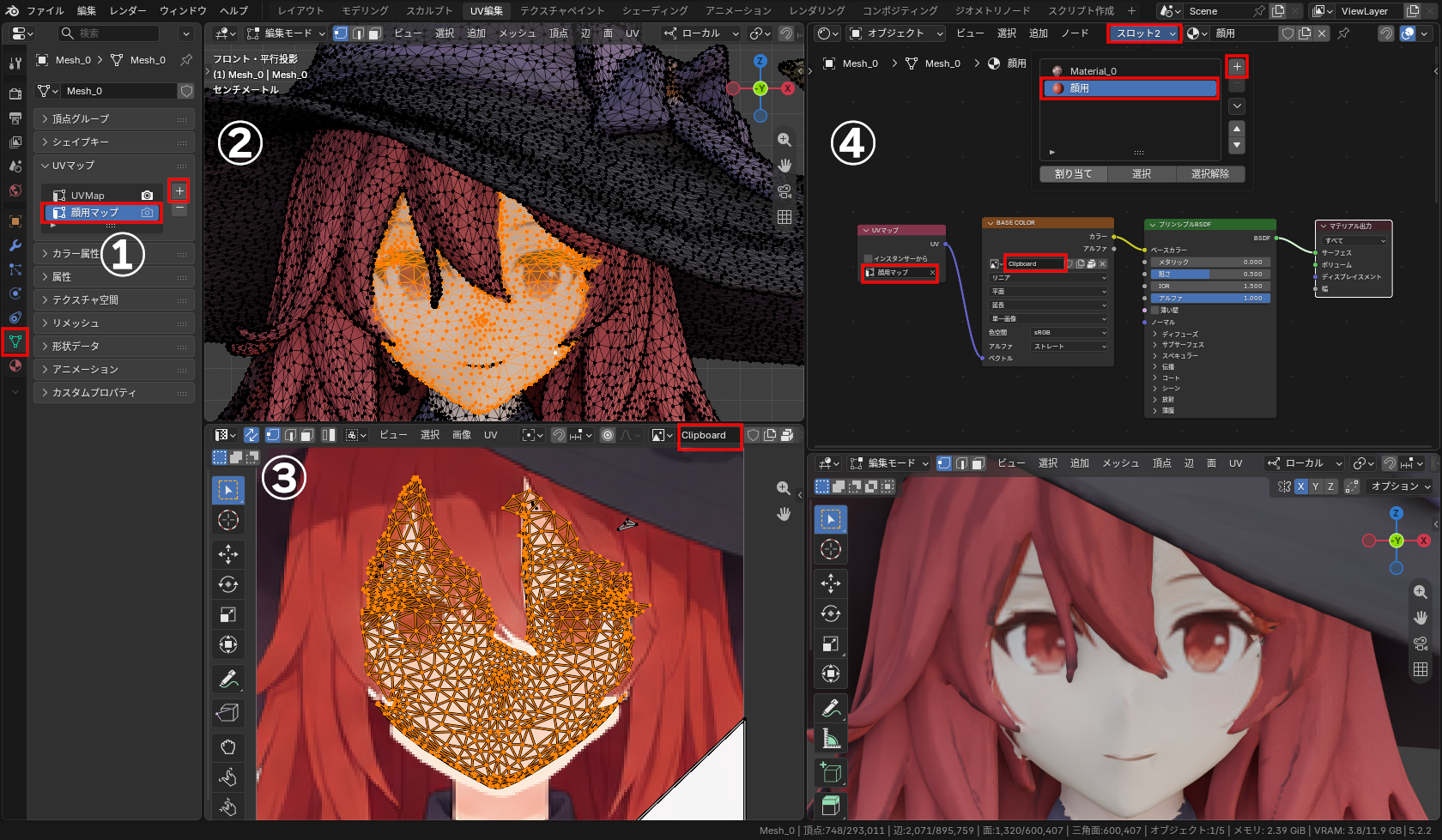This screenshot has height=840, width=1442.
Task: Activate the Cursor tool in UV editor
Action: point(228,520)
